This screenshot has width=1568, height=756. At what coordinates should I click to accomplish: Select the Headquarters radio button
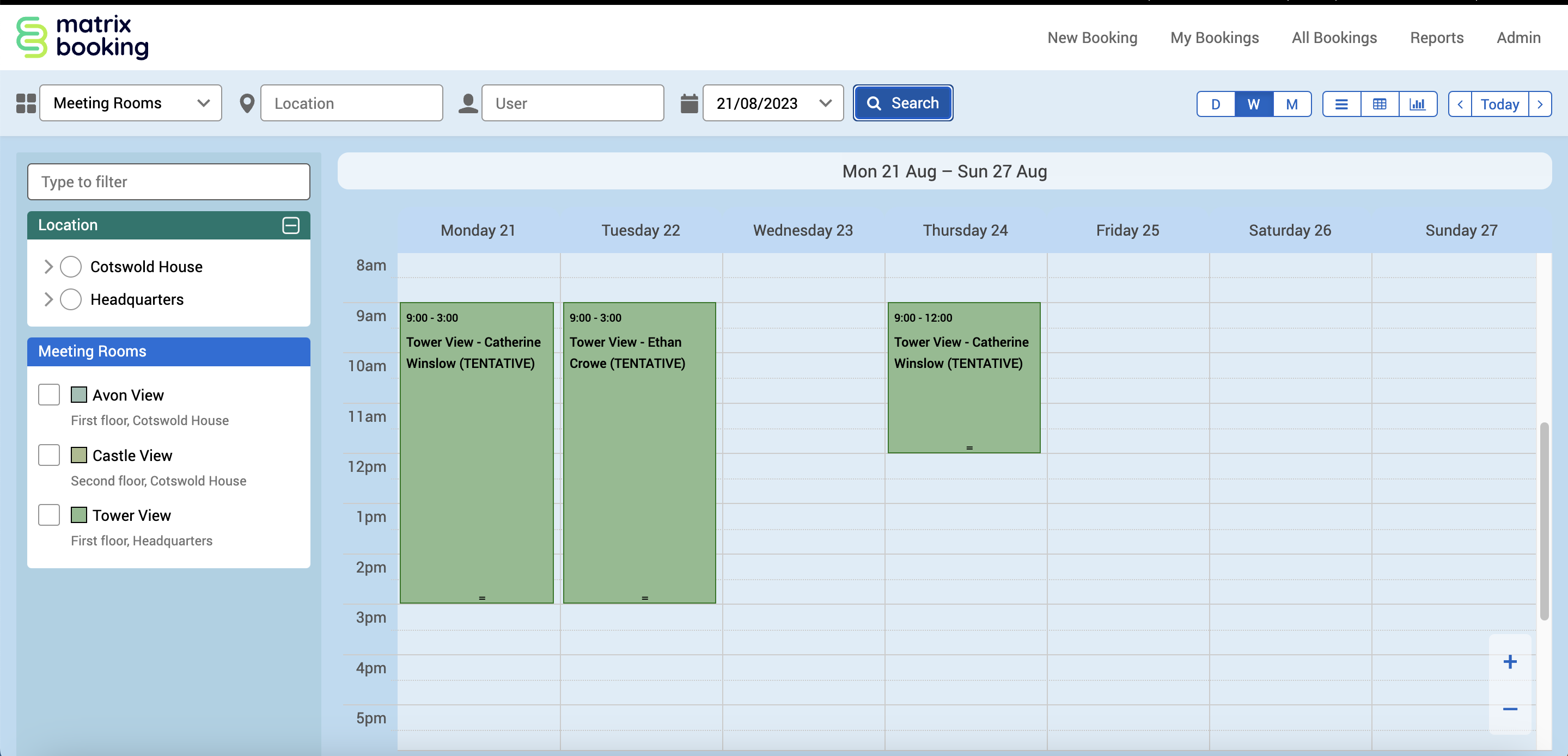click(x=71, y=299)
